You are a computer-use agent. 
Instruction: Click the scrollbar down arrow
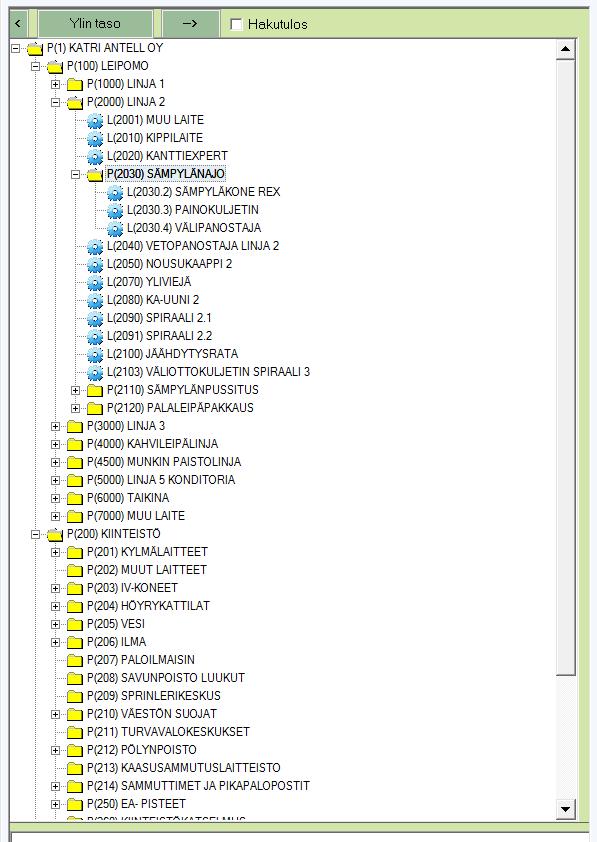coord(565,809)
